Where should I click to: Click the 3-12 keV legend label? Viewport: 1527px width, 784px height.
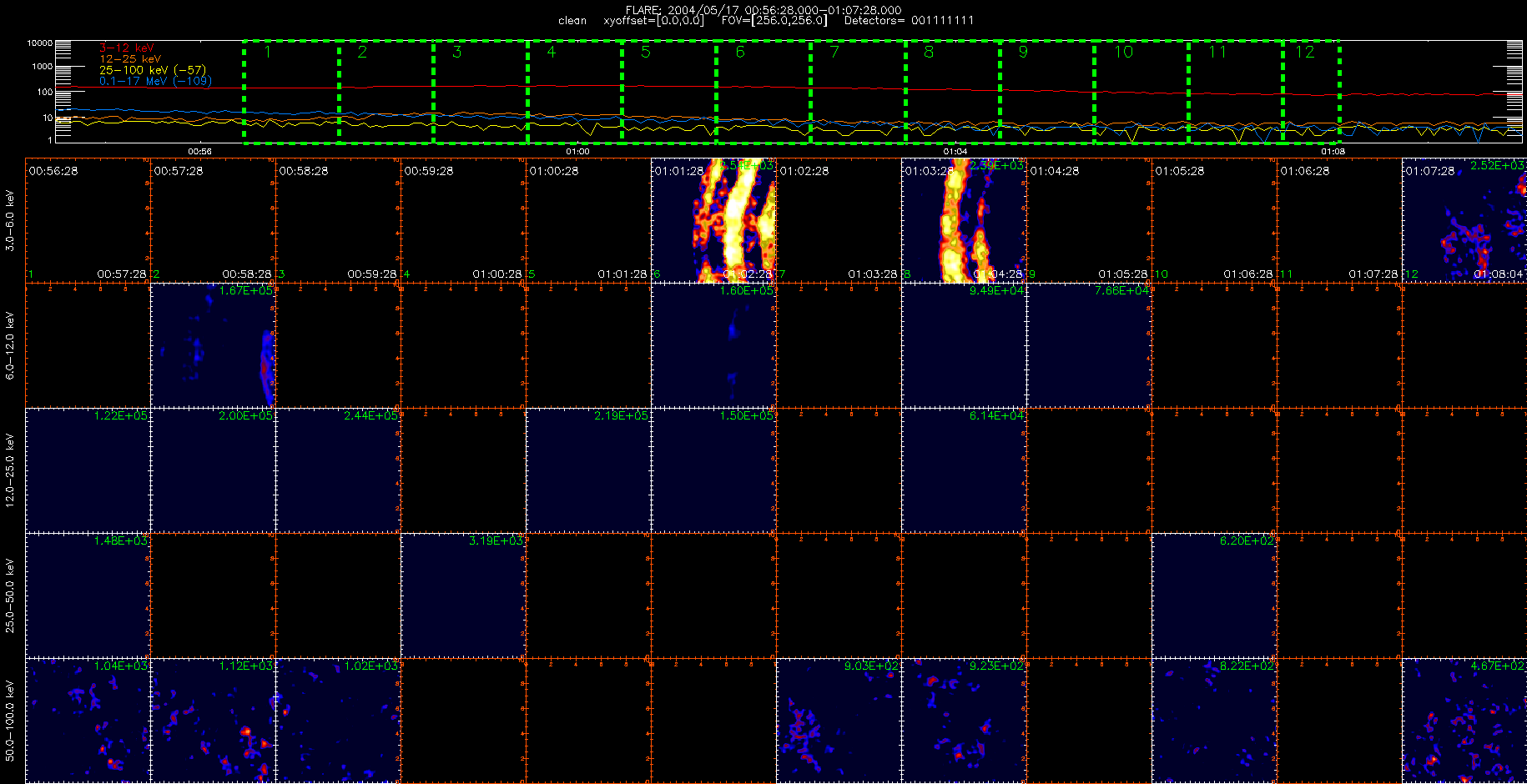coord(126,48)
